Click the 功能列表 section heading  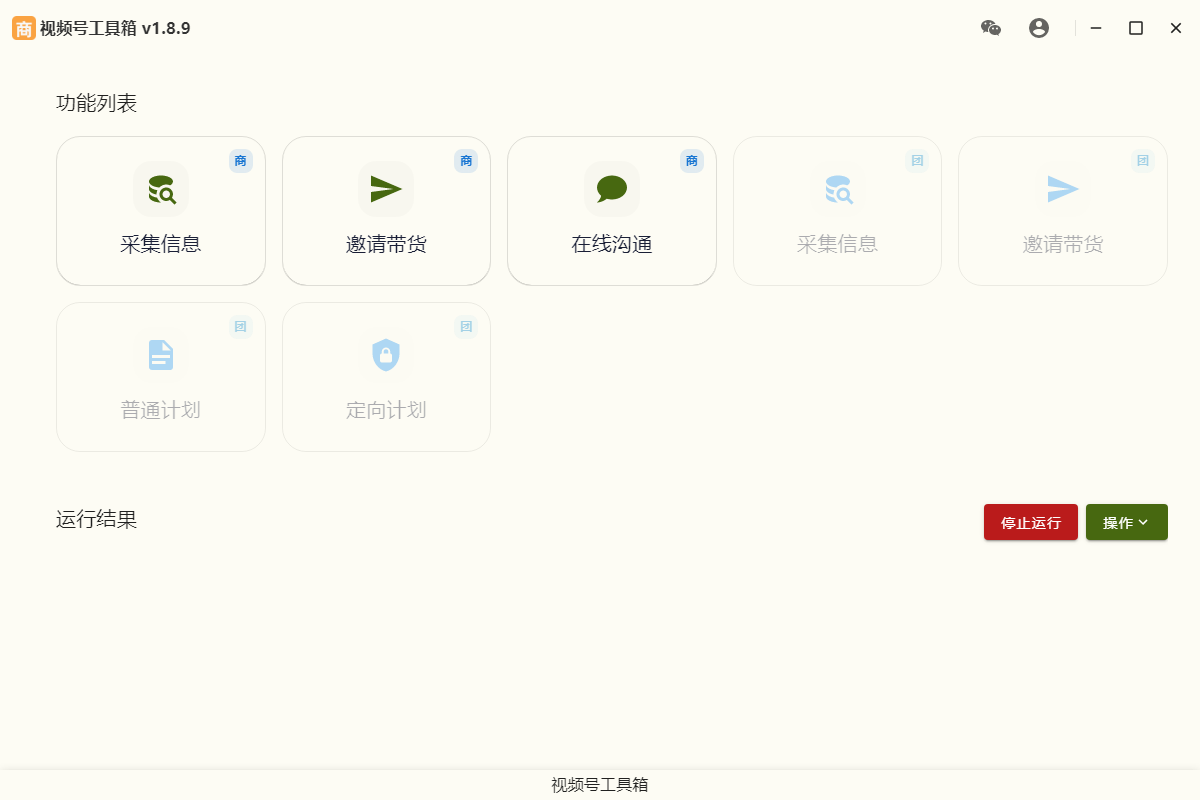click(x=97, y=103)
